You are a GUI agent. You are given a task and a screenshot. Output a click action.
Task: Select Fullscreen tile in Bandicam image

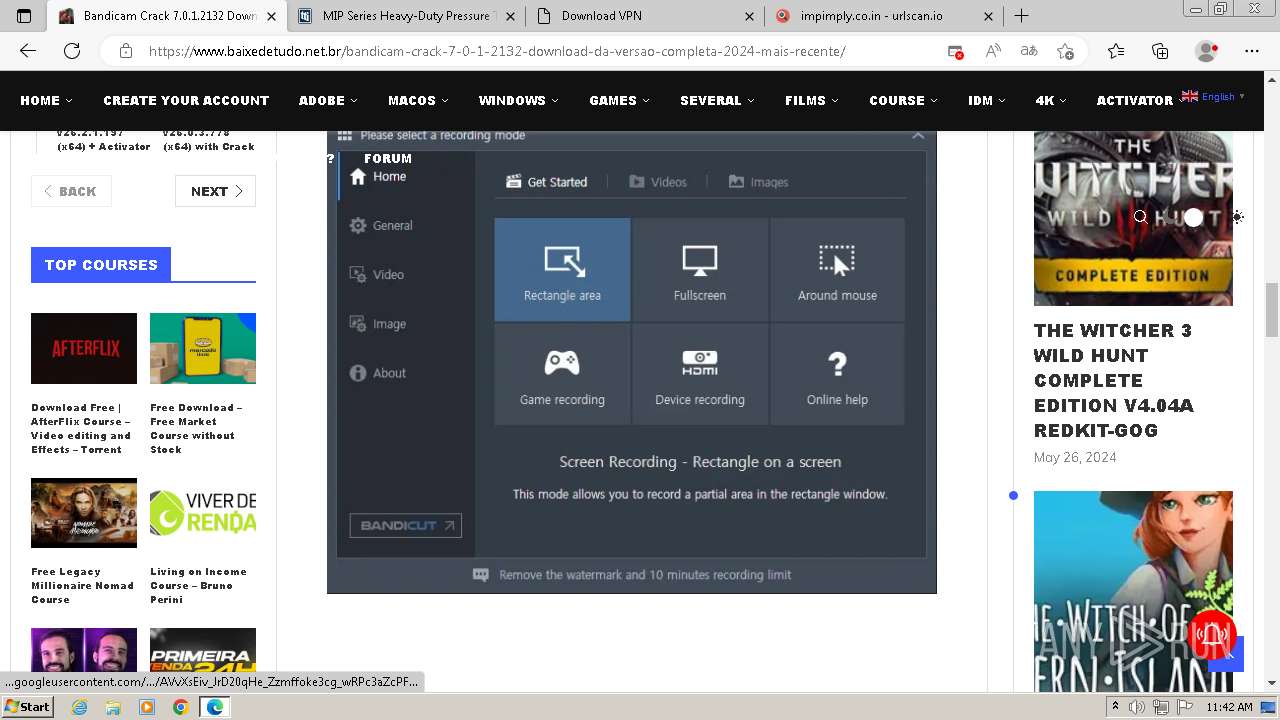[x=700, y=270]
